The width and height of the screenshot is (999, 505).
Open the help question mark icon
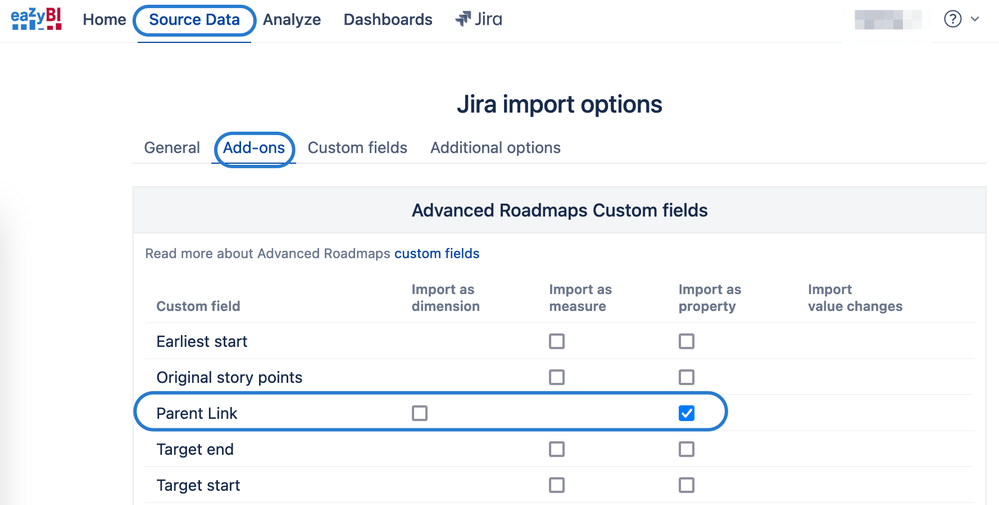coord(952,19)
